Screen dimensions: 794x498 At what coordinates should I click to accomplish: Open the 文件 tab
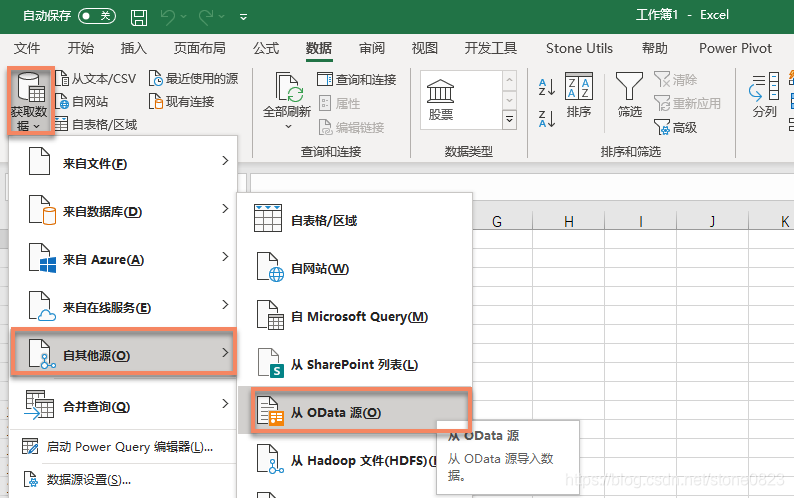tap(27, 48)
